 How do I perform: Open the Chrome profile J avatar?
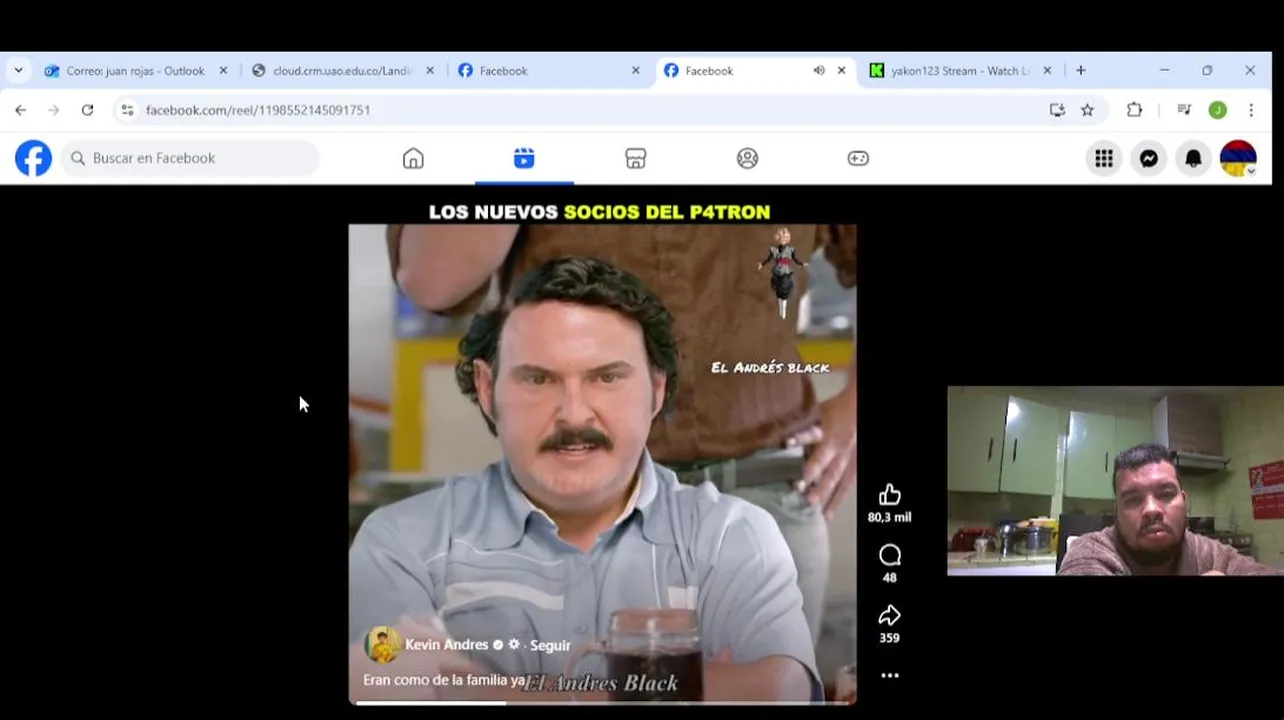click(x=1217, y=110)
